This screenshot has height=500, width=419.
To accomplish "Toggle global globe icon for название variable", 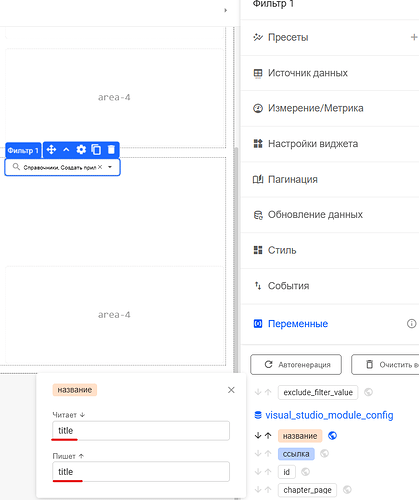I will pos(332,436).
